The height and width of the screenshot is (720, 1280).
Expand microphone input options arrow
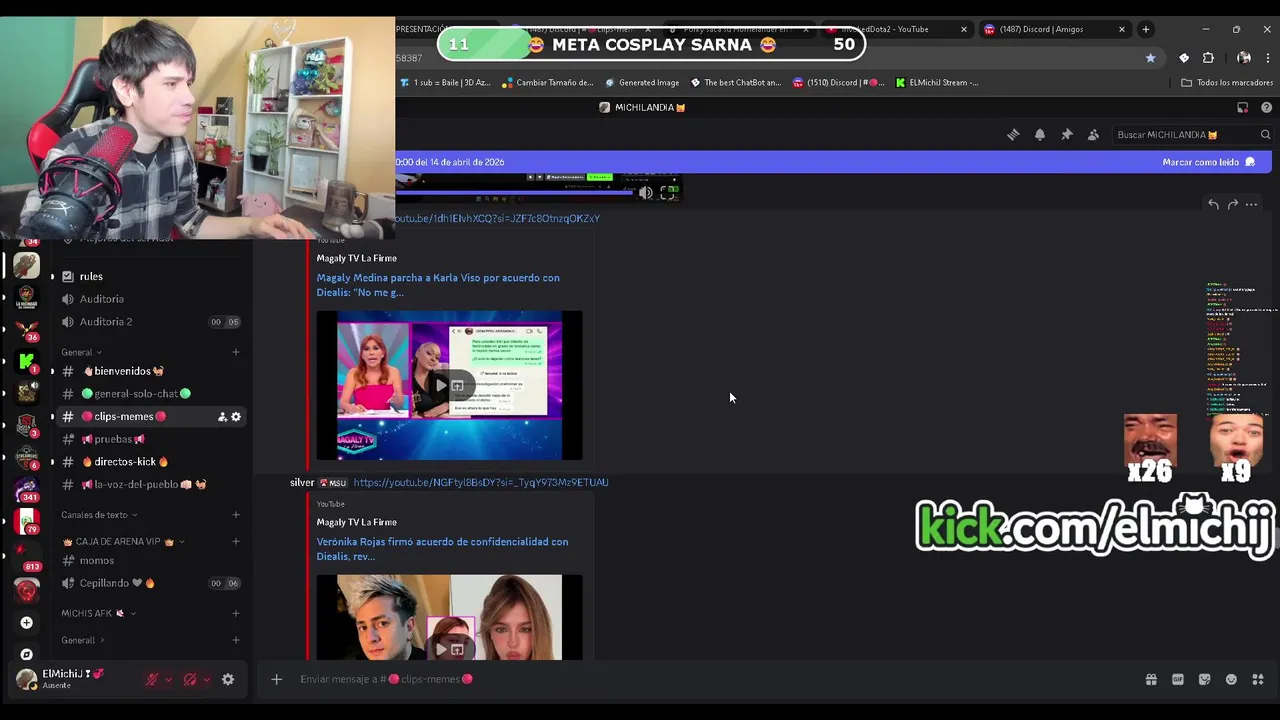click(x=168, y=680)
